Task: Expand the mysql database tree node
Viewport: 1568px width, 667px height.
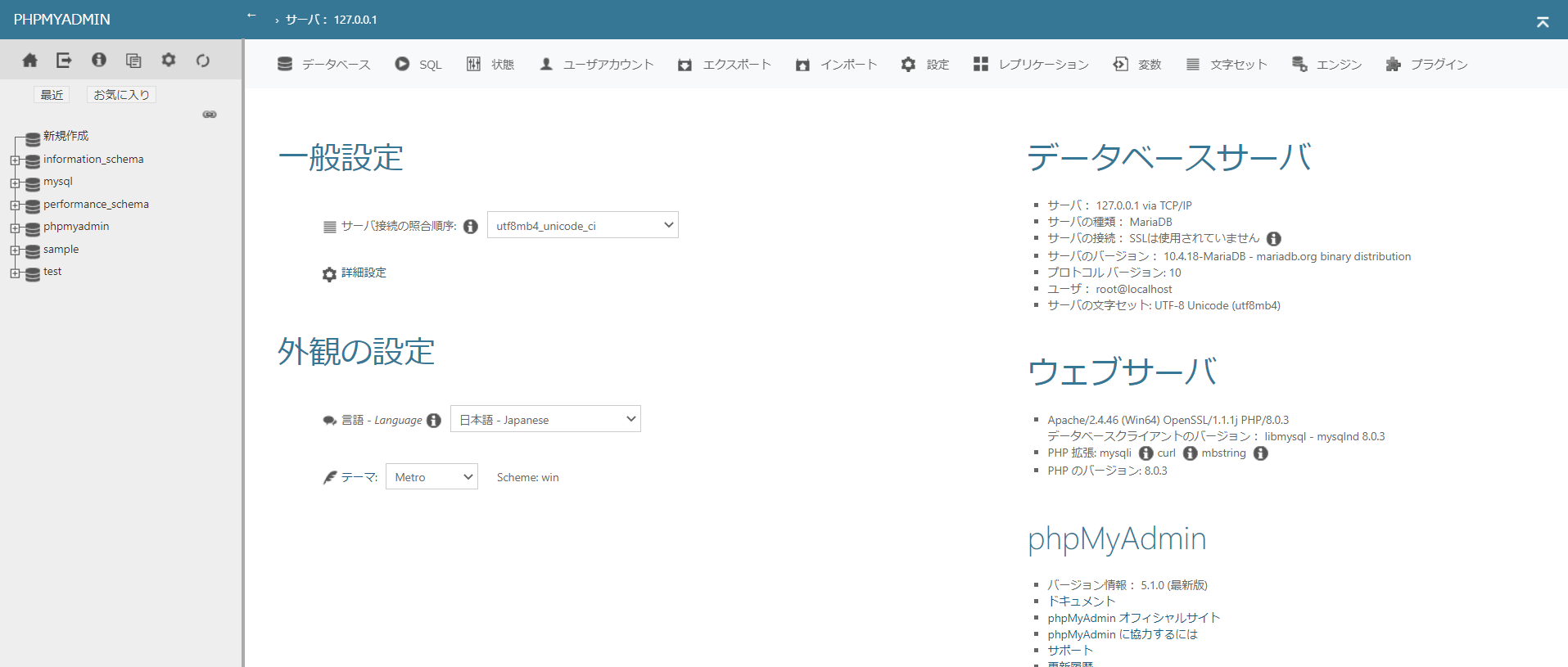Action: click(15, 183)
